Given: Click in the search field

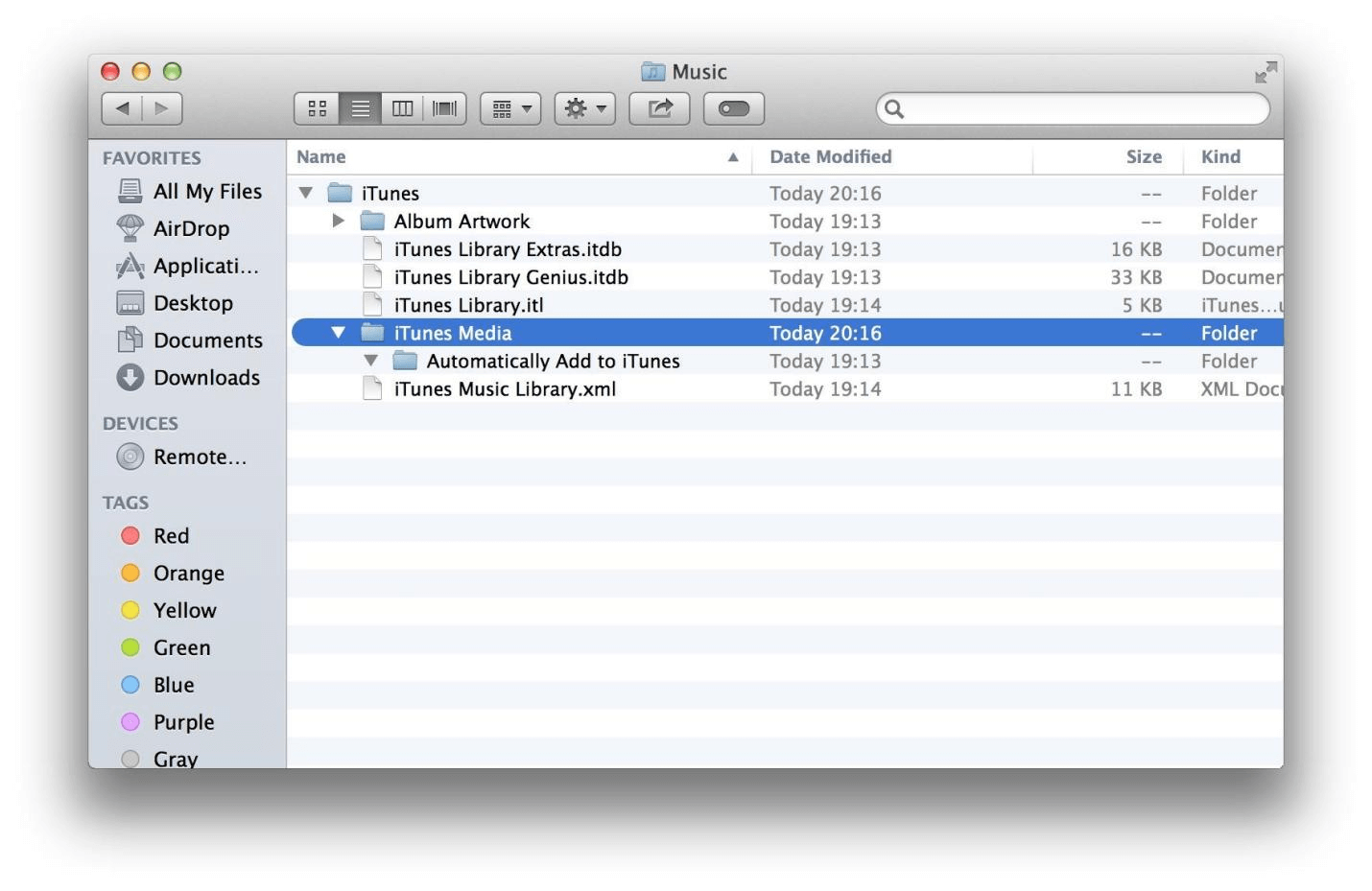Looking at the screenshot, I should [x=1073, y=108].
